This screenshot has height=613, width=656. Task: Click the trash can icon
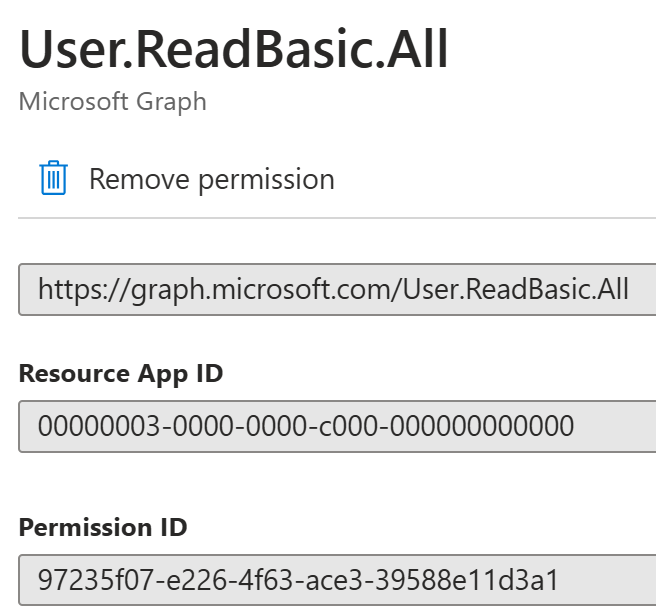[54, 178]
